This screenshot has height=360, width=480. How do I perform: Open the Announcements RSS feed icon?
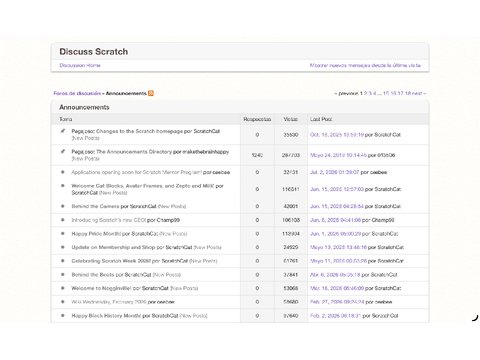click(x=151, y=93)
